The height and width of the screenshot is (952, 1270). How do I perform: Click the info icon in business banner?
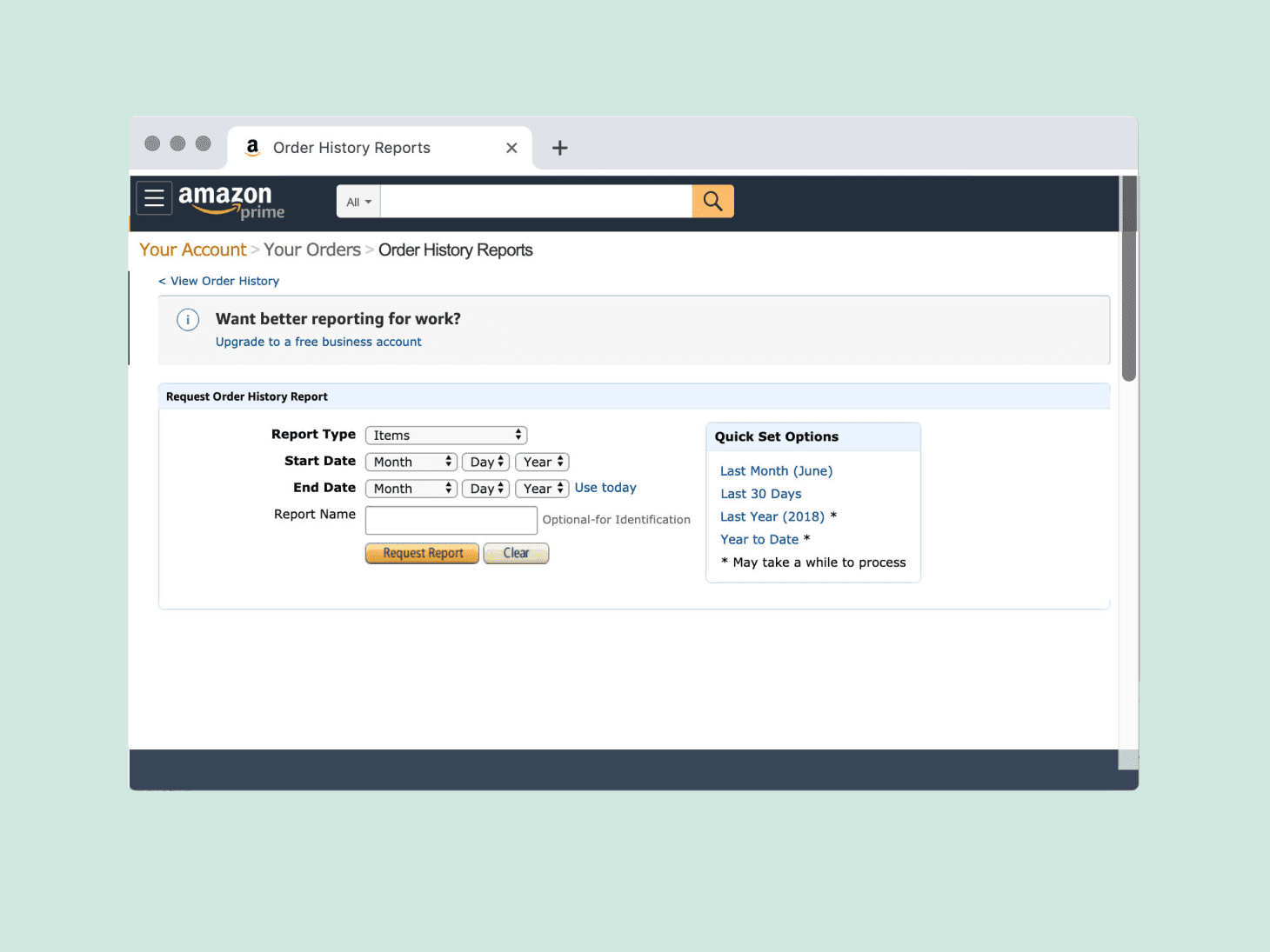(188, 320)
